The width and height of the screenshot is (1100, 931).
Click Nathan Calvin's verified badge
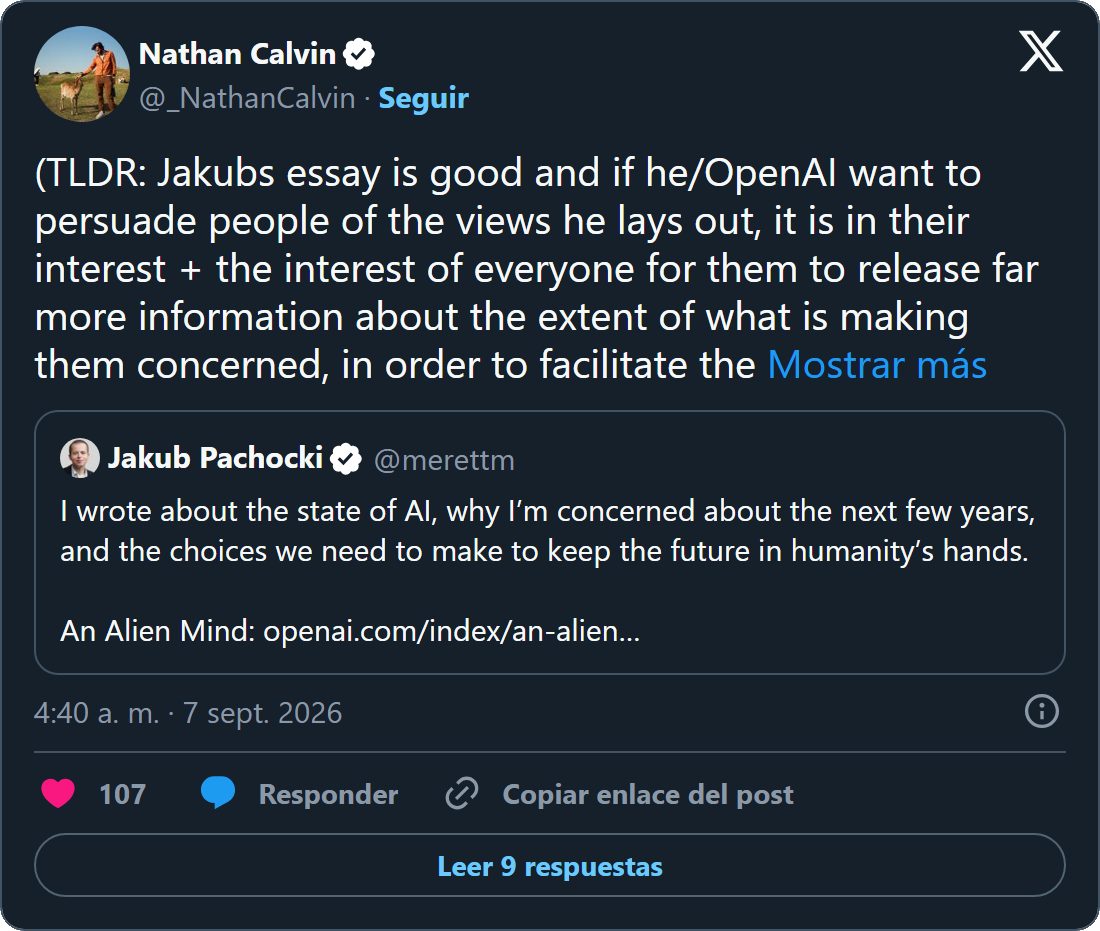pos(358,54)
